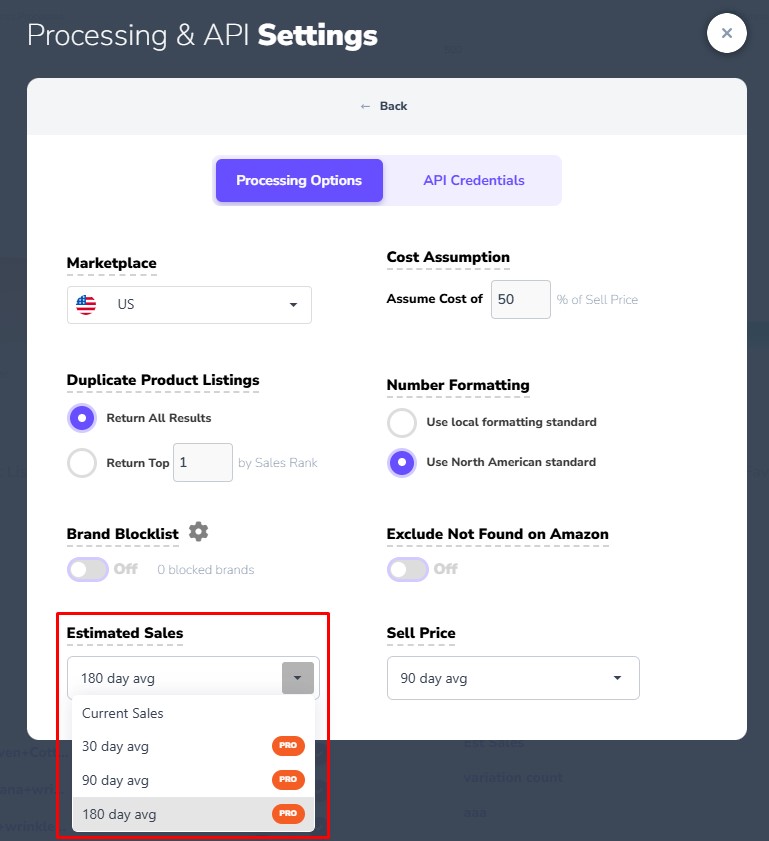
Task: Click the Back arrow link
Action: coord(384,106)
